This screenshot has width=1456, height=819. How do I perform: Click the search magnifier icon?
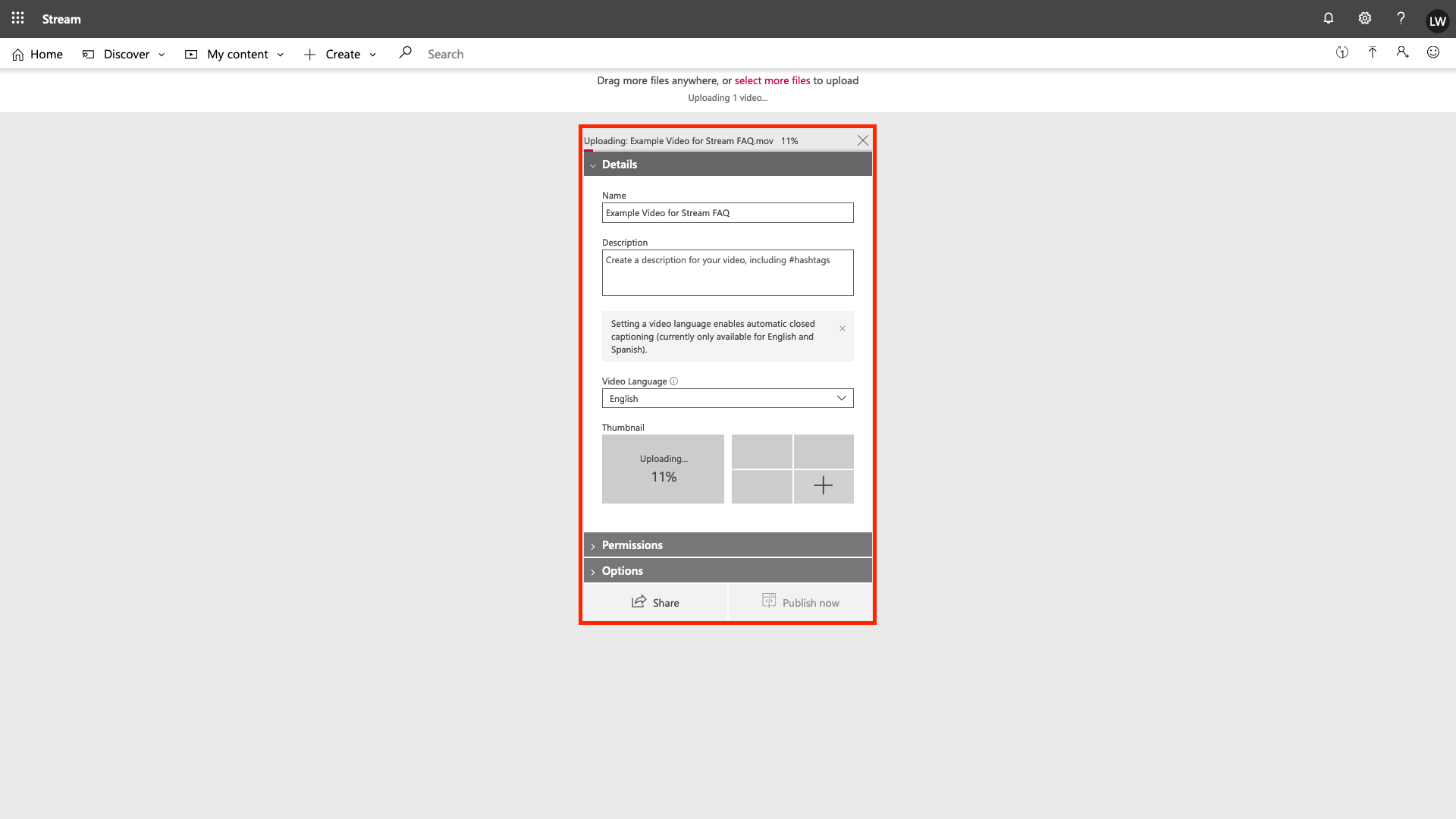[x=405, y=53]
